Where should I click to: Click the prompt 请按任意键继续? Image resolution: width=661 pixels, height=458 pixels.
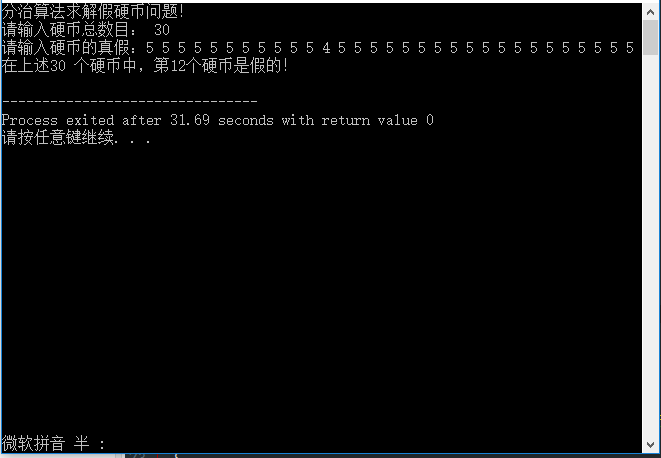coord(58,137)
